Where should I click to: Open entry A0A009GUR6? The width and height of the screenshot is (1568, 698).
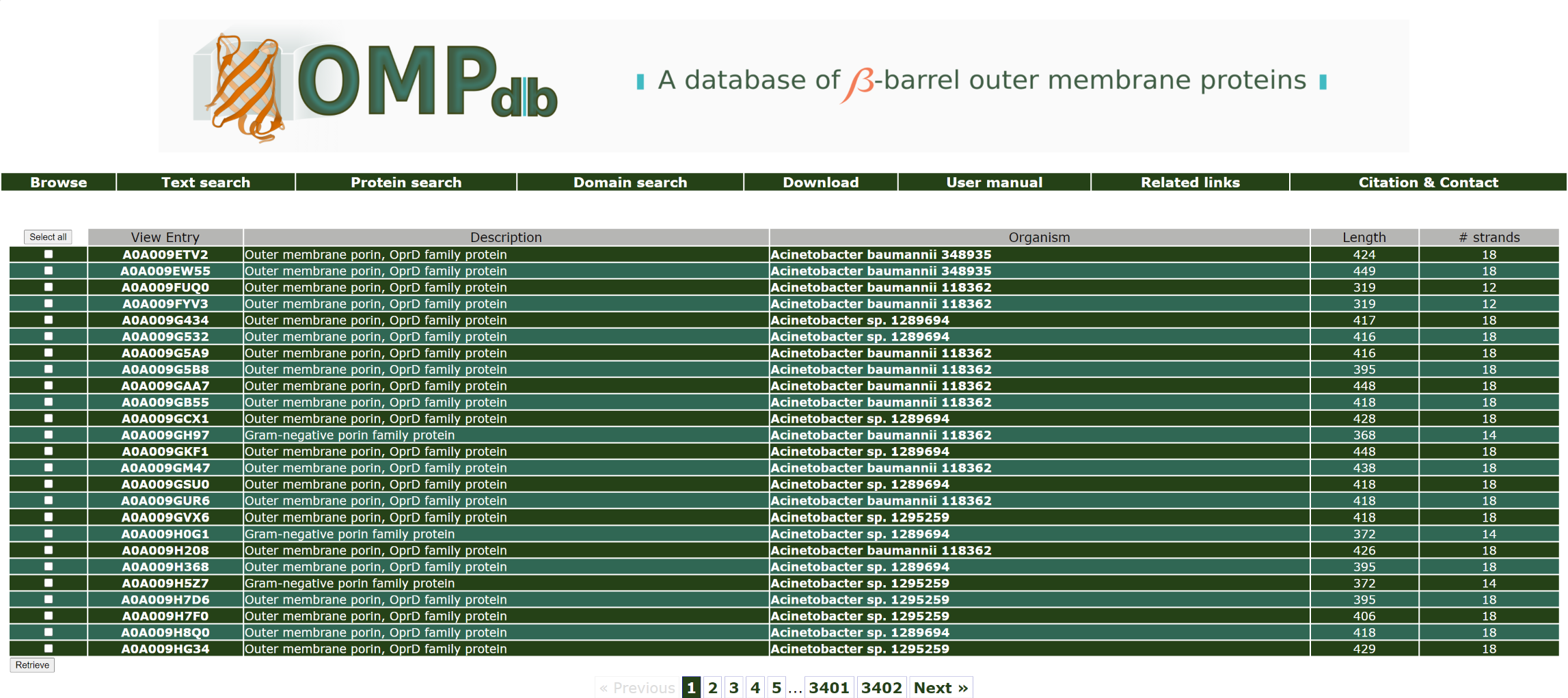pyautogui.click(x=165, y=500)
